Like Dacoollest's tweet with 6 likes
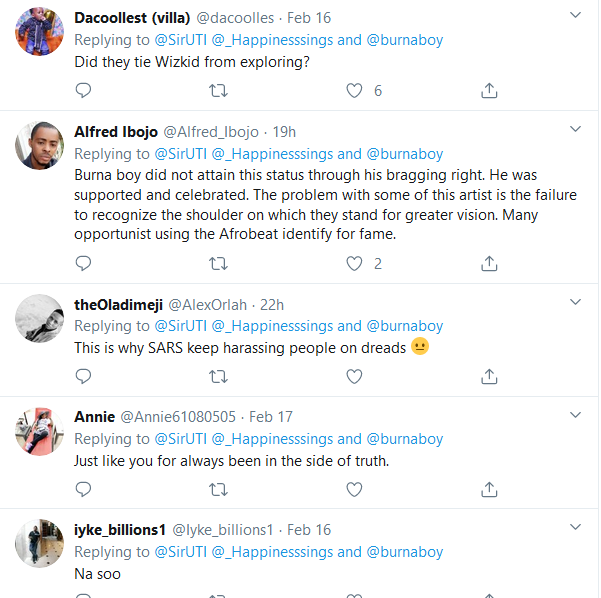 click(354, 91)
